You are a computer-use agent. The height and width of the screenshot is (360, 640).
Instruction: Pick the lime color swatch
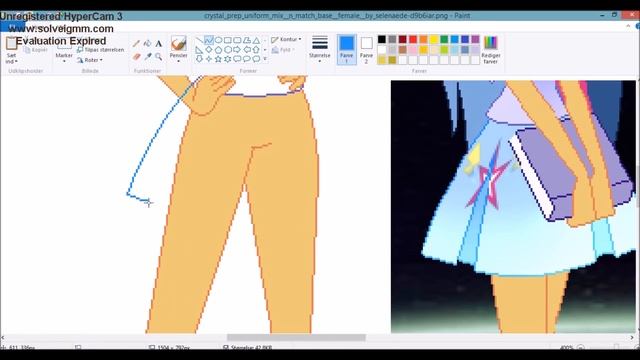(444, 50)
